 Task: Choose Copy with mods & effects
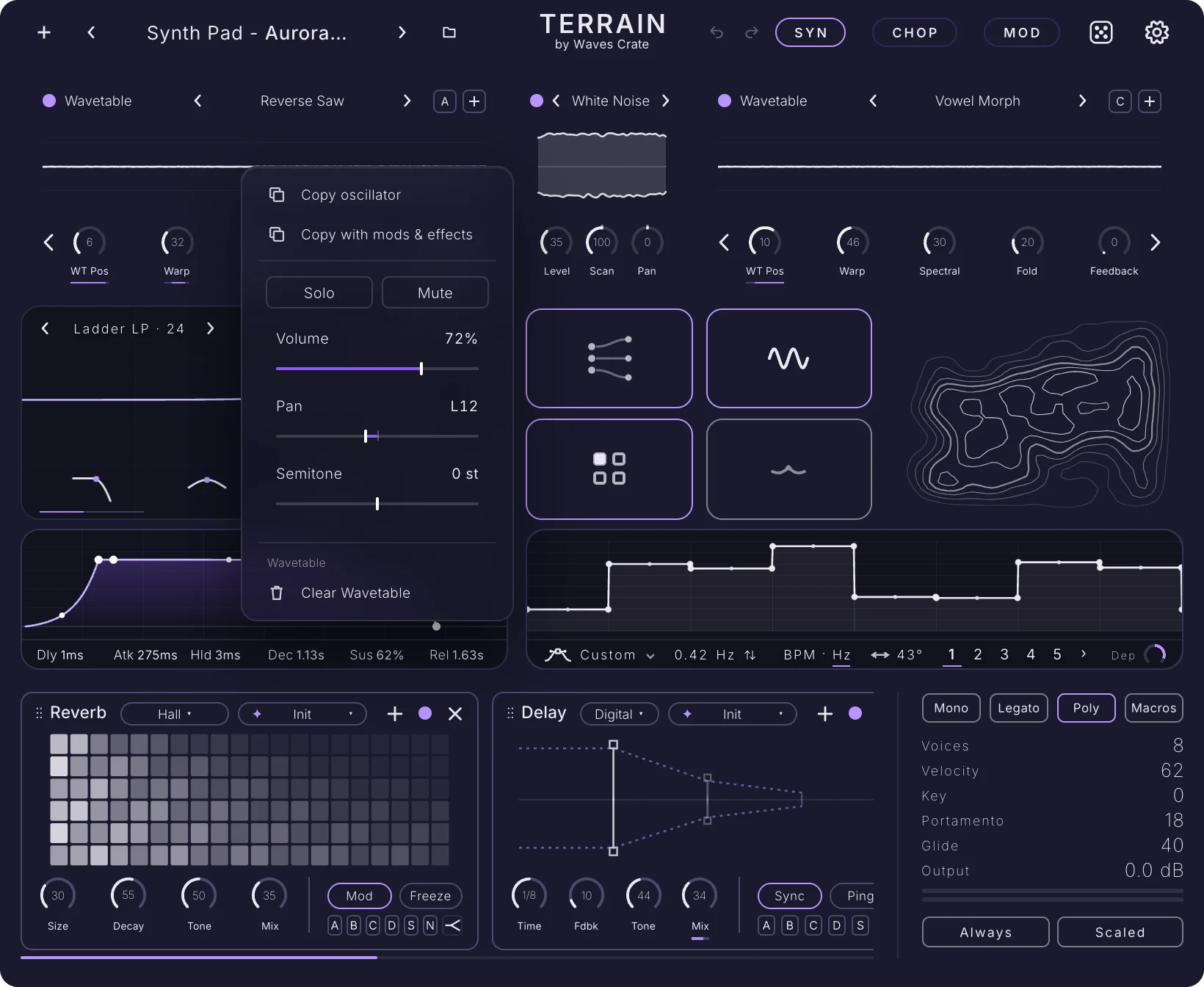(377, 234)
